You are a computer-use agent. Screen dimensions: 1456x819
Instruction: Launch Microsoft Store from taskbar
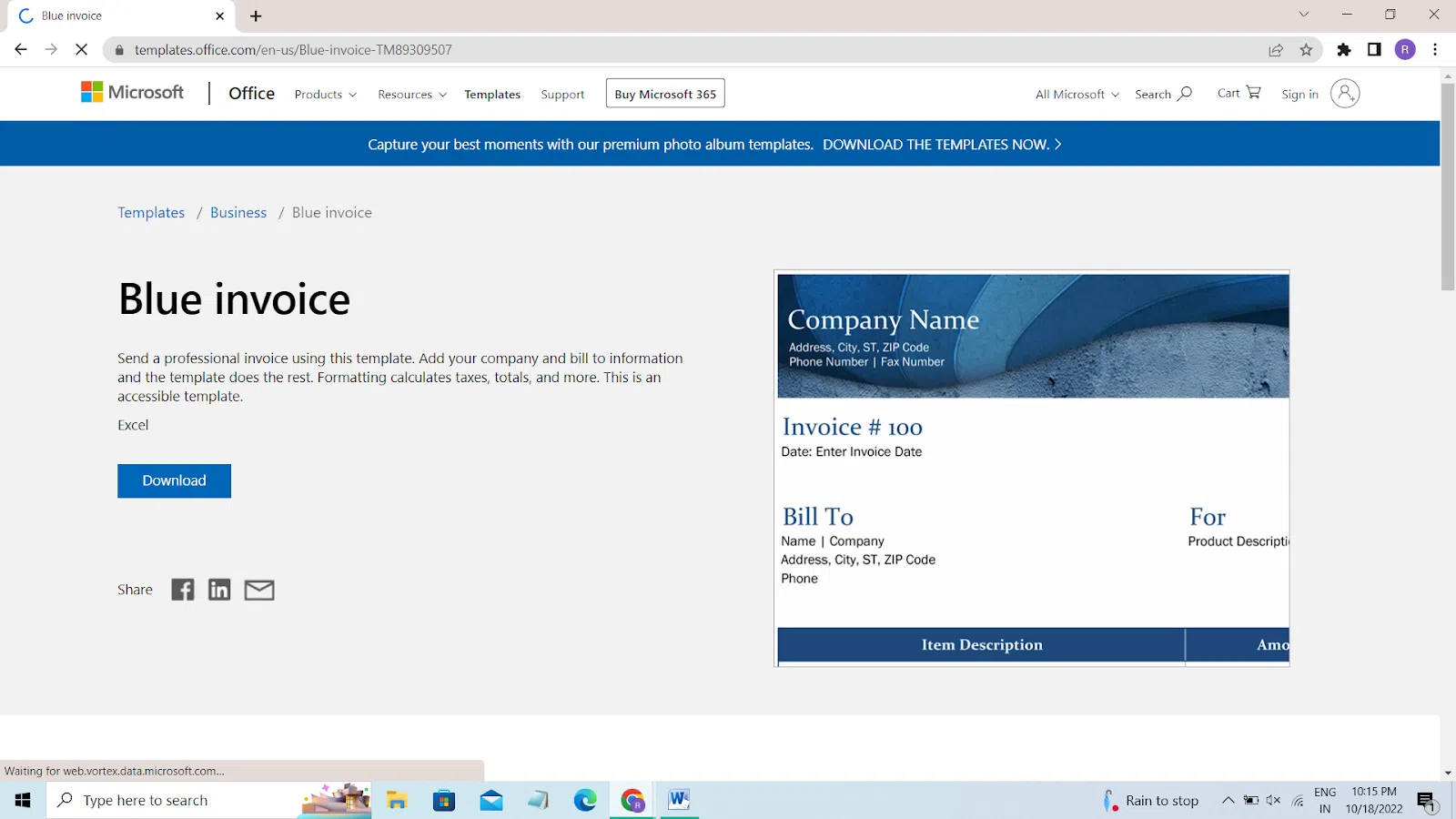coord(444,800)
